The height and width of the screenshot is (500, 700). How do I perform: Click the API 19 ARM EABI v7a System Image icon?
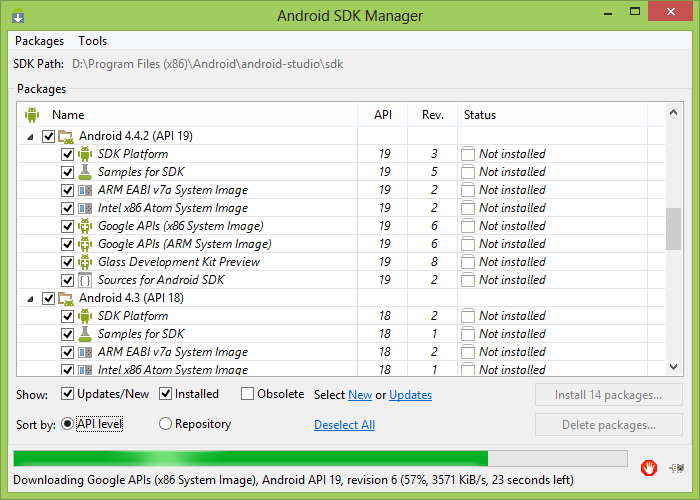click(85, 190)
